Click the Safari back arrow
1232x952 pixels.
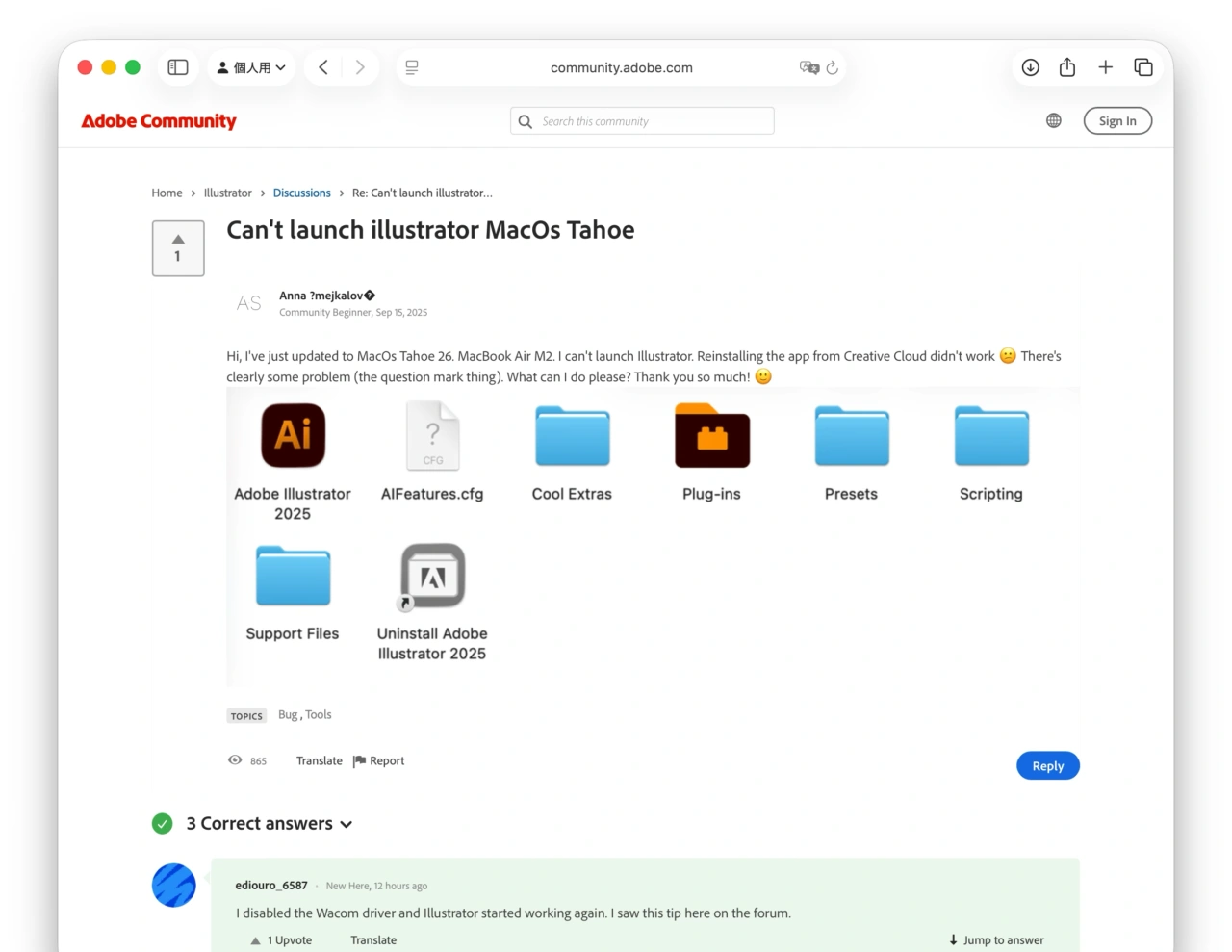(x=323, y=67)
